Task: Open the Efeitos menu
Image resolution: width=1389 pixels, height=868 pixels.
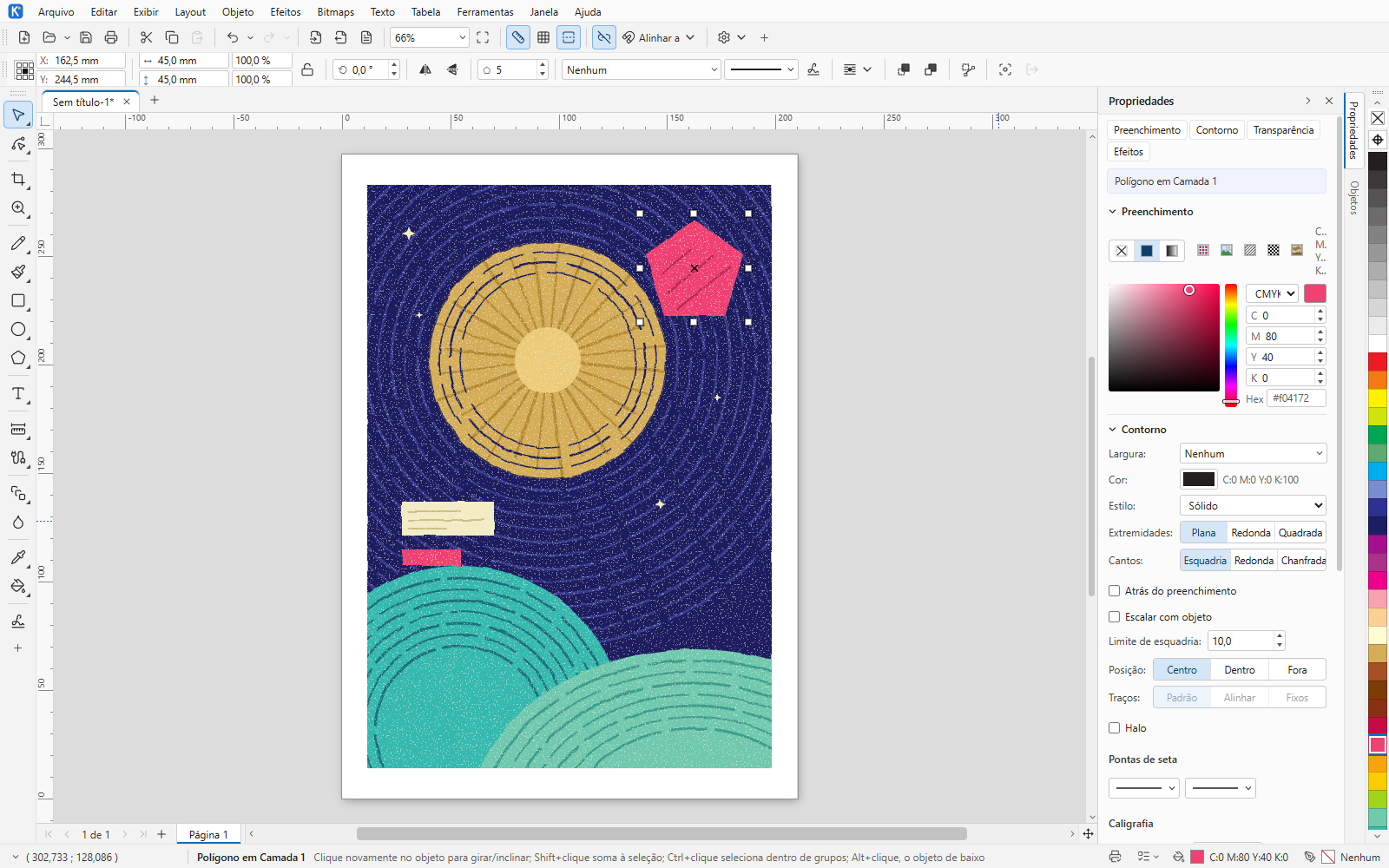Action: [x=286, y=12]
